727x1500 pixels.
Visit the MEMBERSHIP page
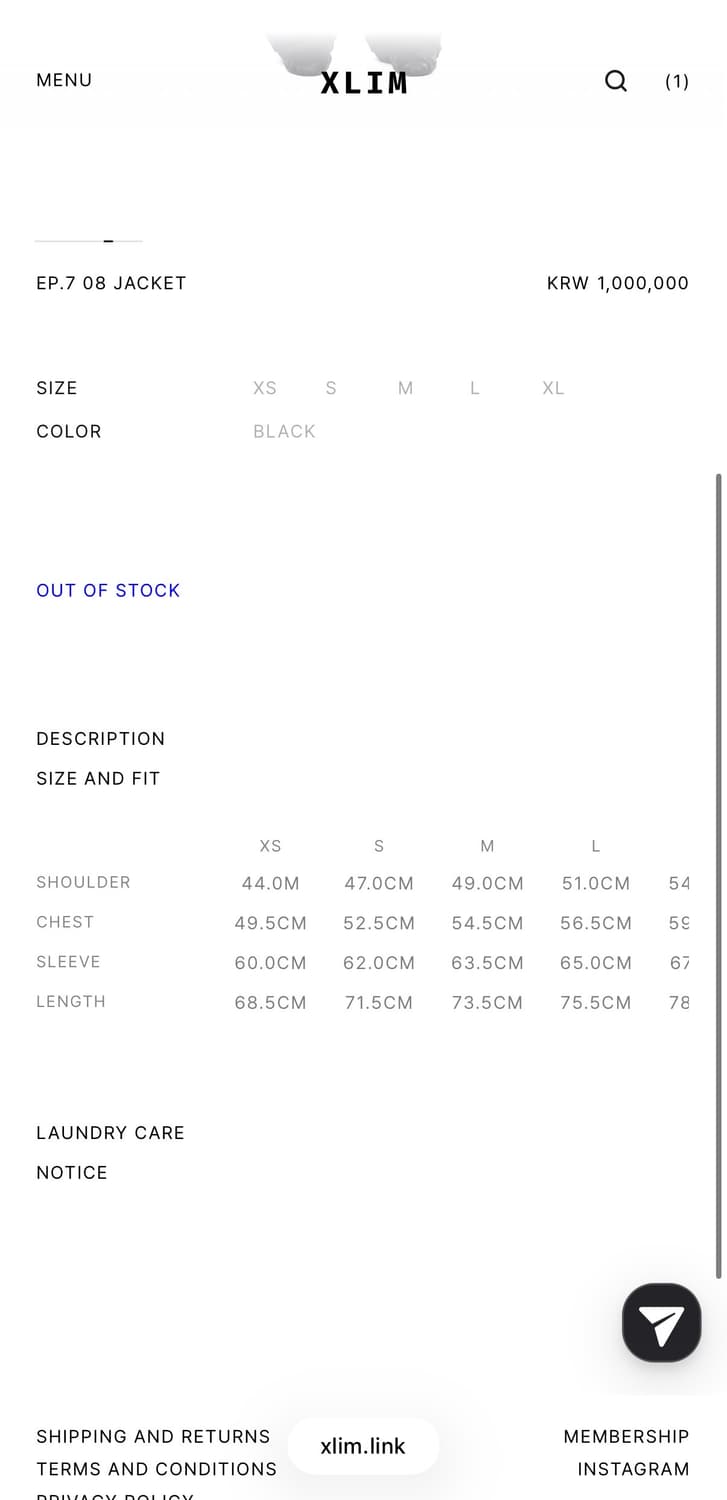(x=626, y=1437)
